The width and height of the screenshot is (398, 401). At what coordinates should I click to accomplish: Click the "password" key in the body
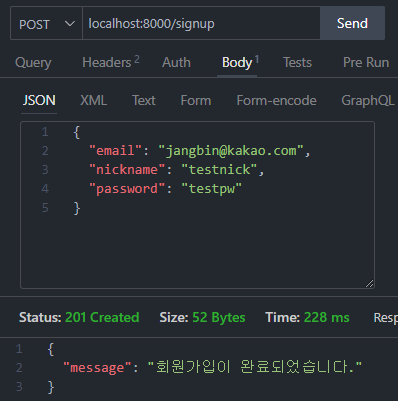(x=127, y=189)
